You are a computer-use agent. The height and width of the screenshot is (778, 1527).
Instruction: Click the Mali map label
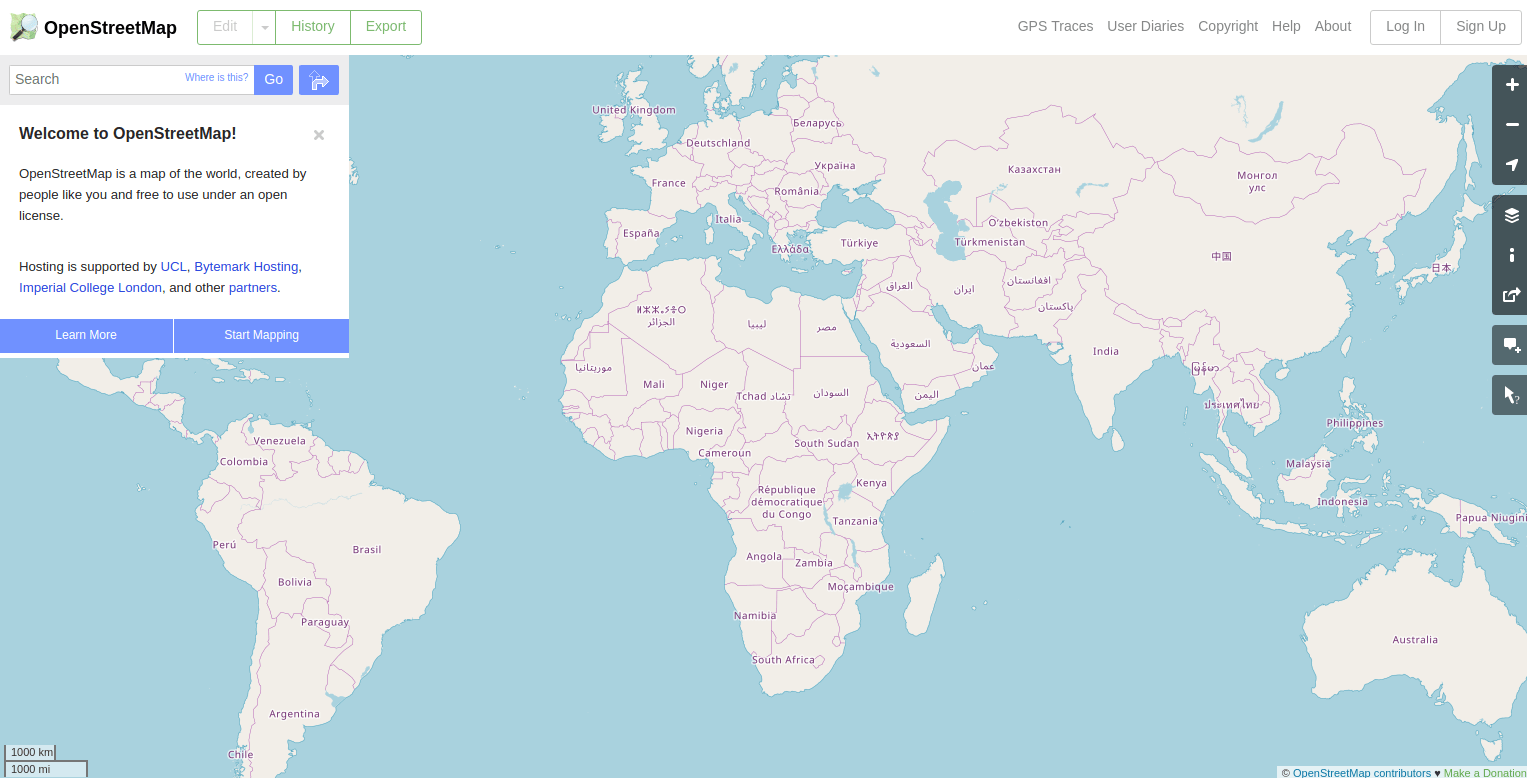coord(654,384)
